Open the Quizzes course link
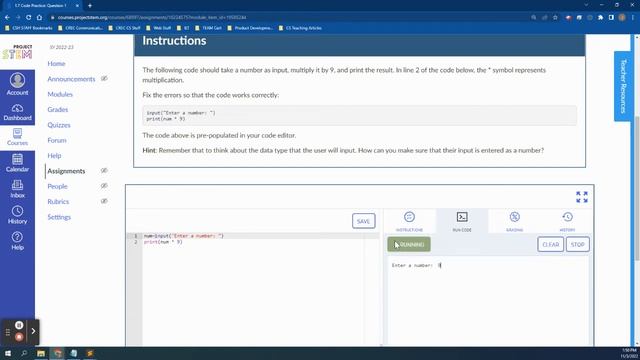 click(59, 125)
